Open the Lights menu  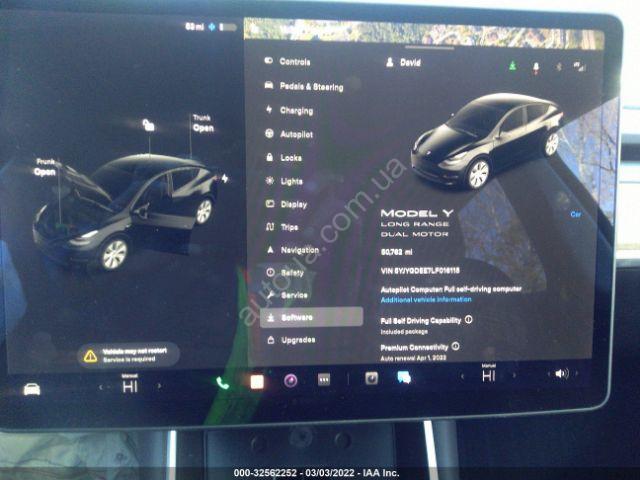(284, 181)
